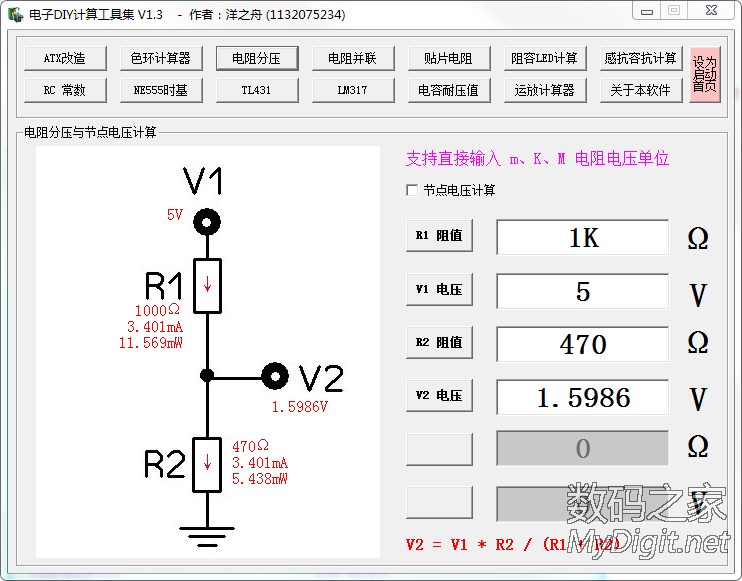Open the 贴片电阻 SMD resistor tool
This screenshot has width=742, height=581.
[x=449, y=58]
